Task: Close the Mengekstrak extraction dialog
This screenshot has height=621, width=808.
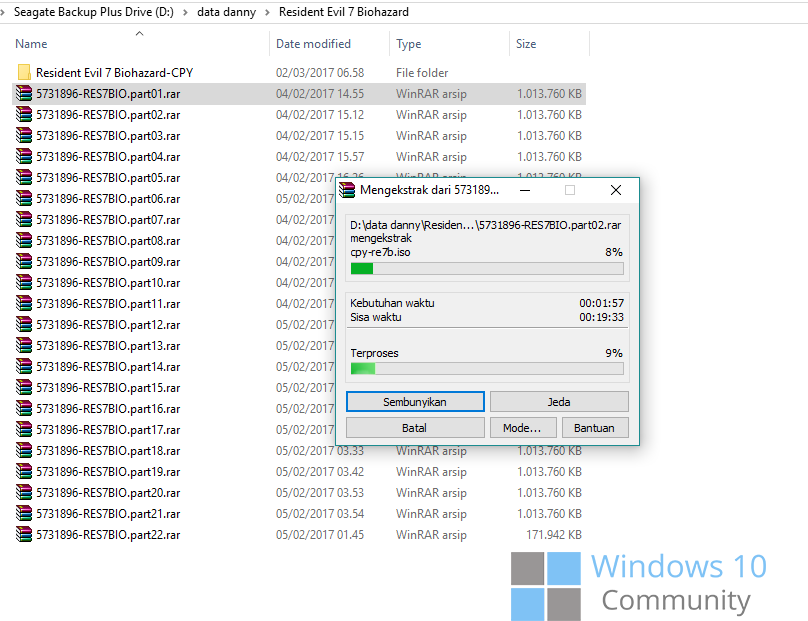Action: (615, 190)
